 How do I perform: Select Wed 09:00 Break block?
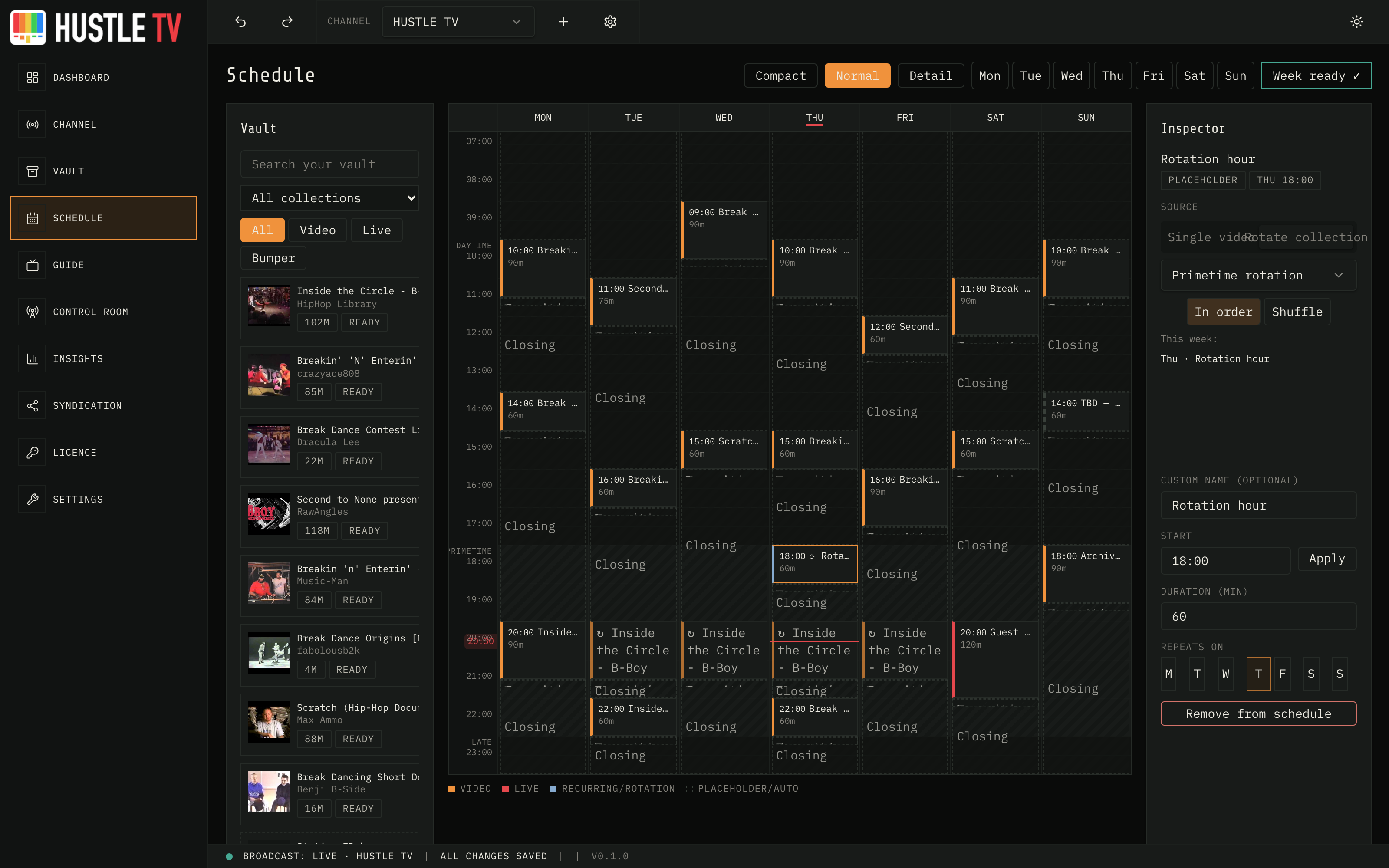(724, 230)
